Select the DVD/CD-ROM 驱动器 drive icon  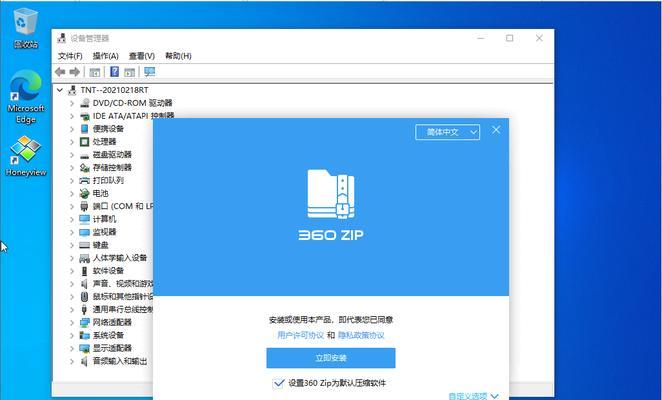(84, 103)
